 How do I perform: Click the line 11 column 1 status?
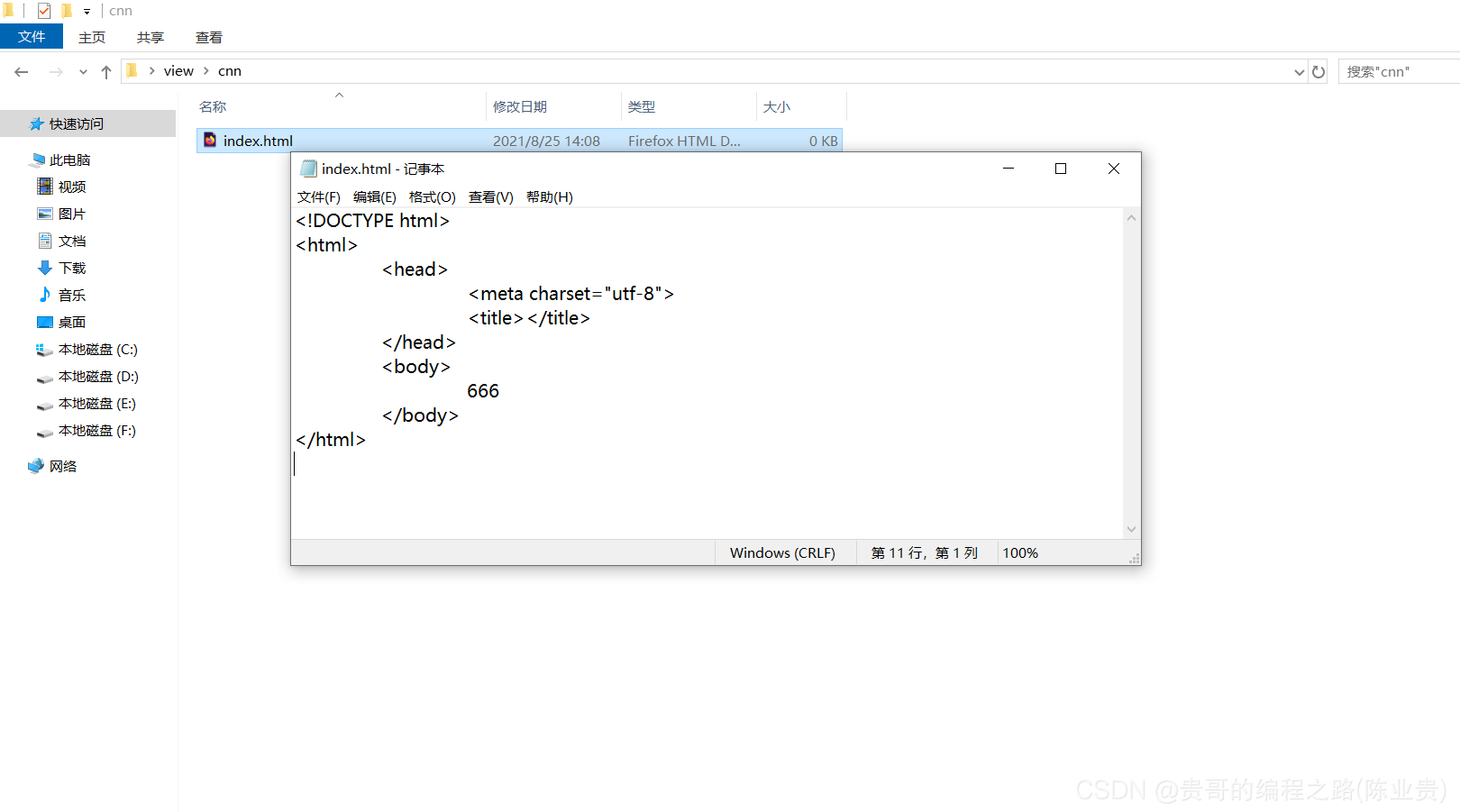(924, 552)
